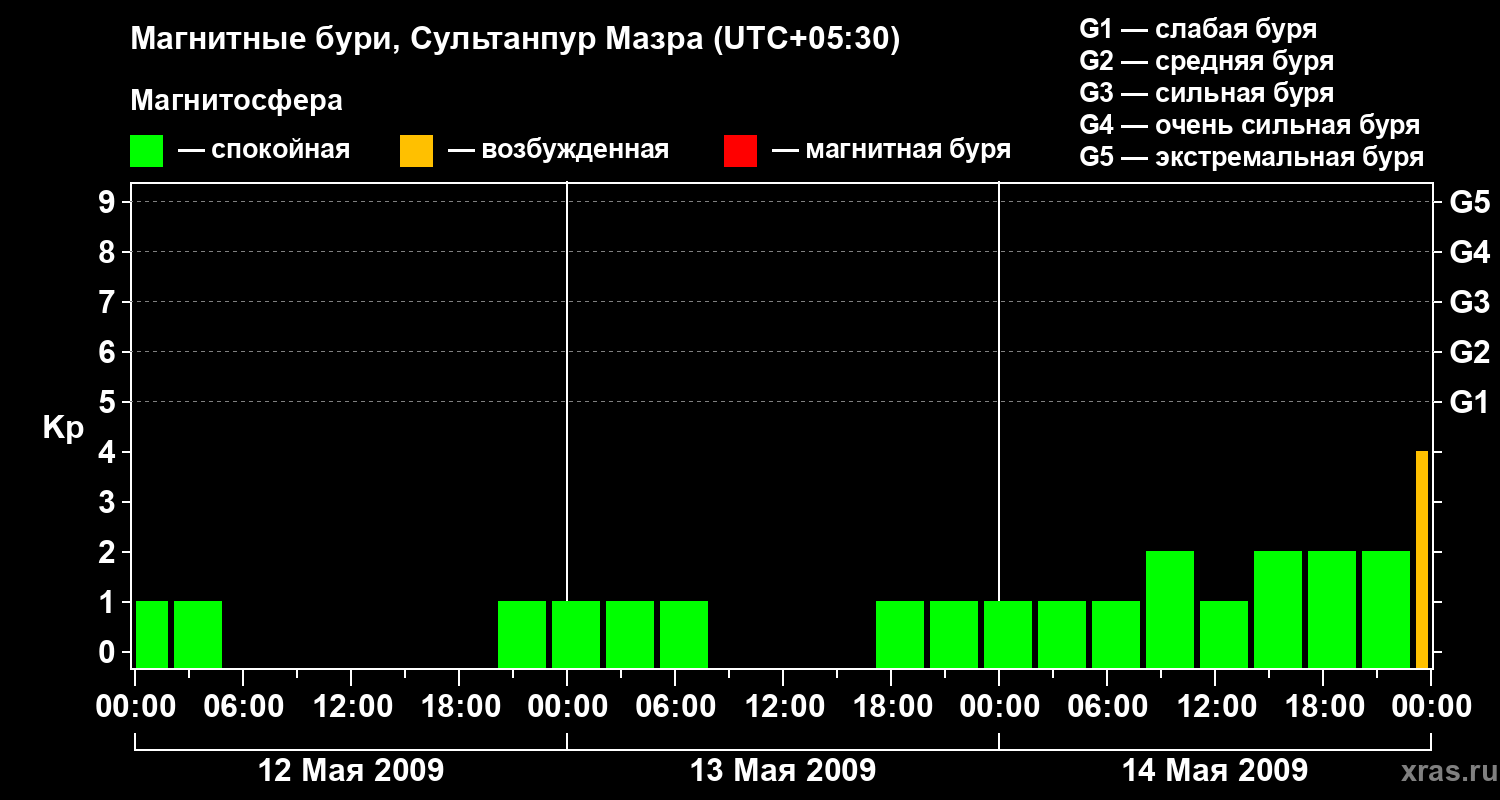
Task: Click the 'Kp' axis label
Action: click(x=63, y=428)
